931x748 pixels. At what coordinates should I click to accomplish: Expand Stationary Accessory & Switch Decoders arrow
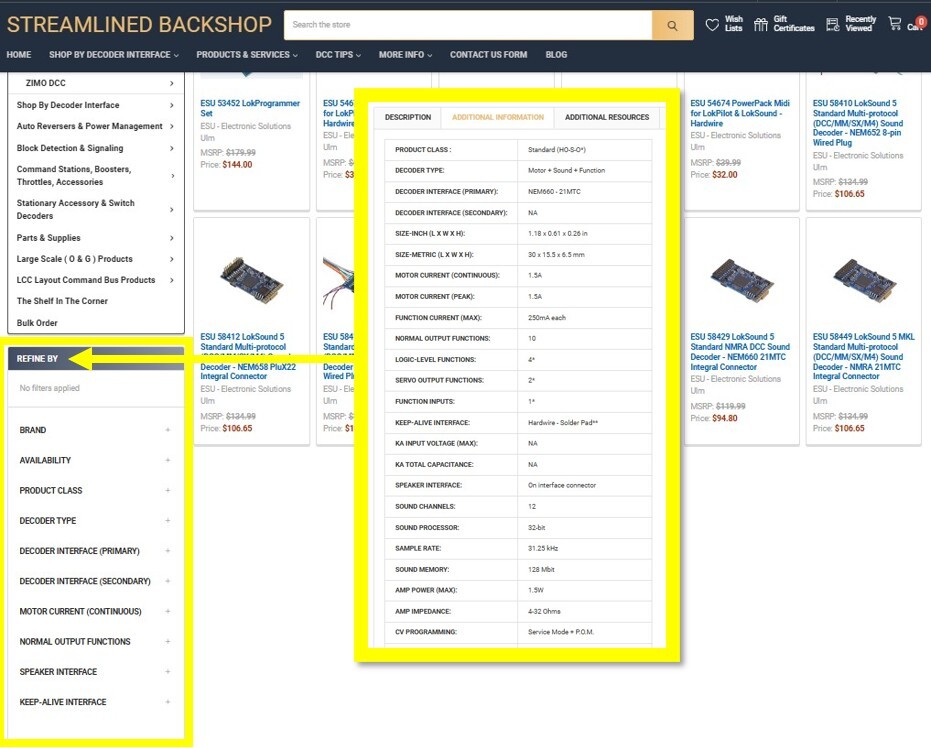point(172,210)
